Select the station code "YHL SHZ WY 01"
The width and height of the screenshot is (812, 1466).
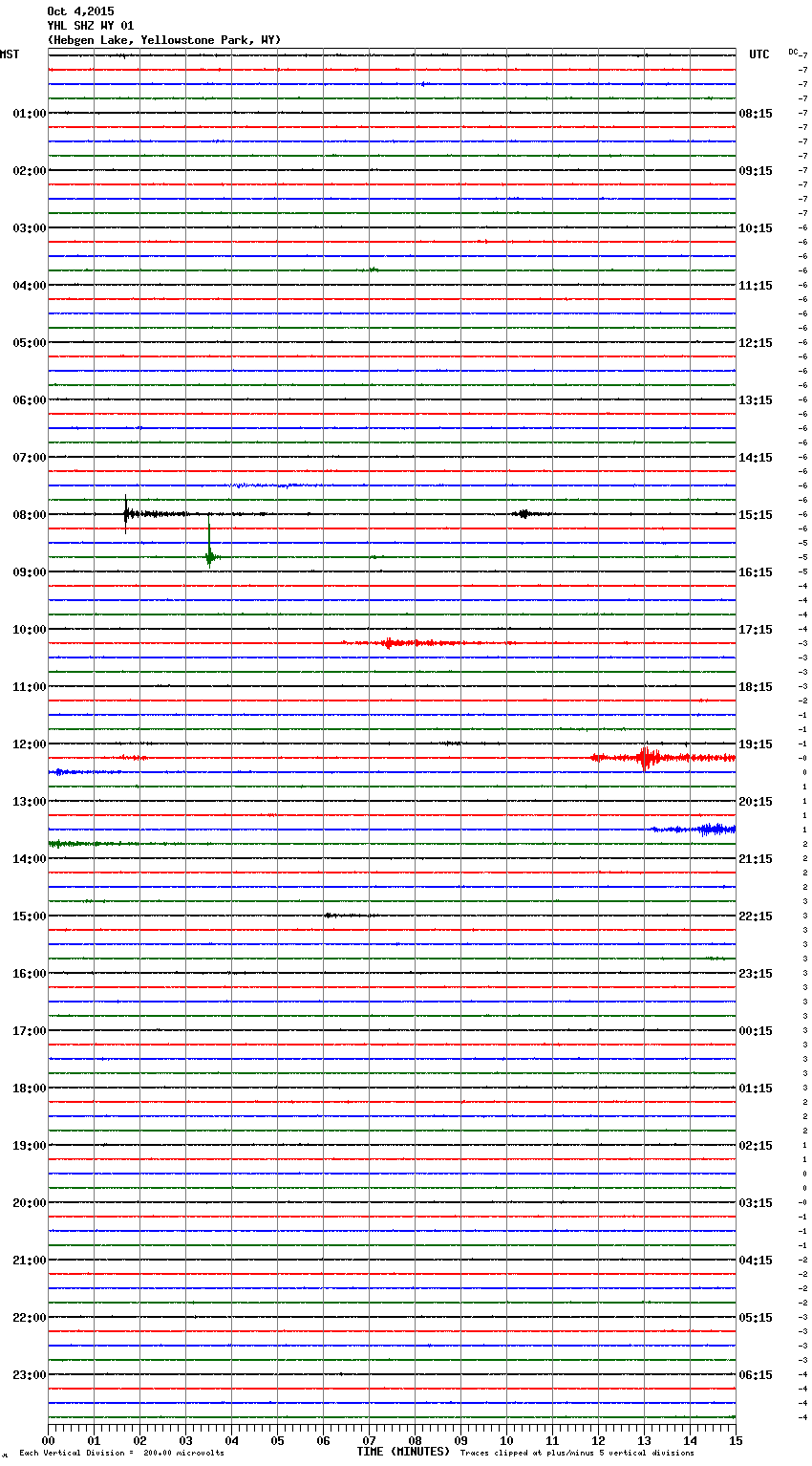91,26
